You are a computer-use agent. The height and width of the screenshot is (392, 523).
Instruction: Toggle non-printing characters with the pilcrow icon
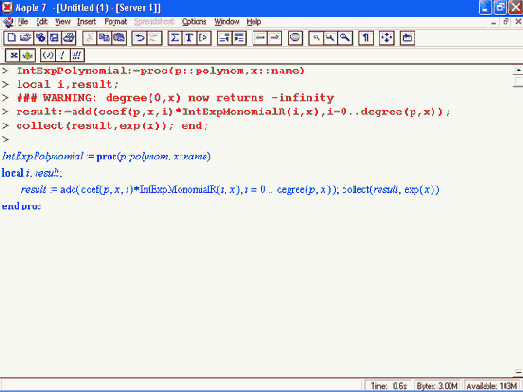pos(366,38)
